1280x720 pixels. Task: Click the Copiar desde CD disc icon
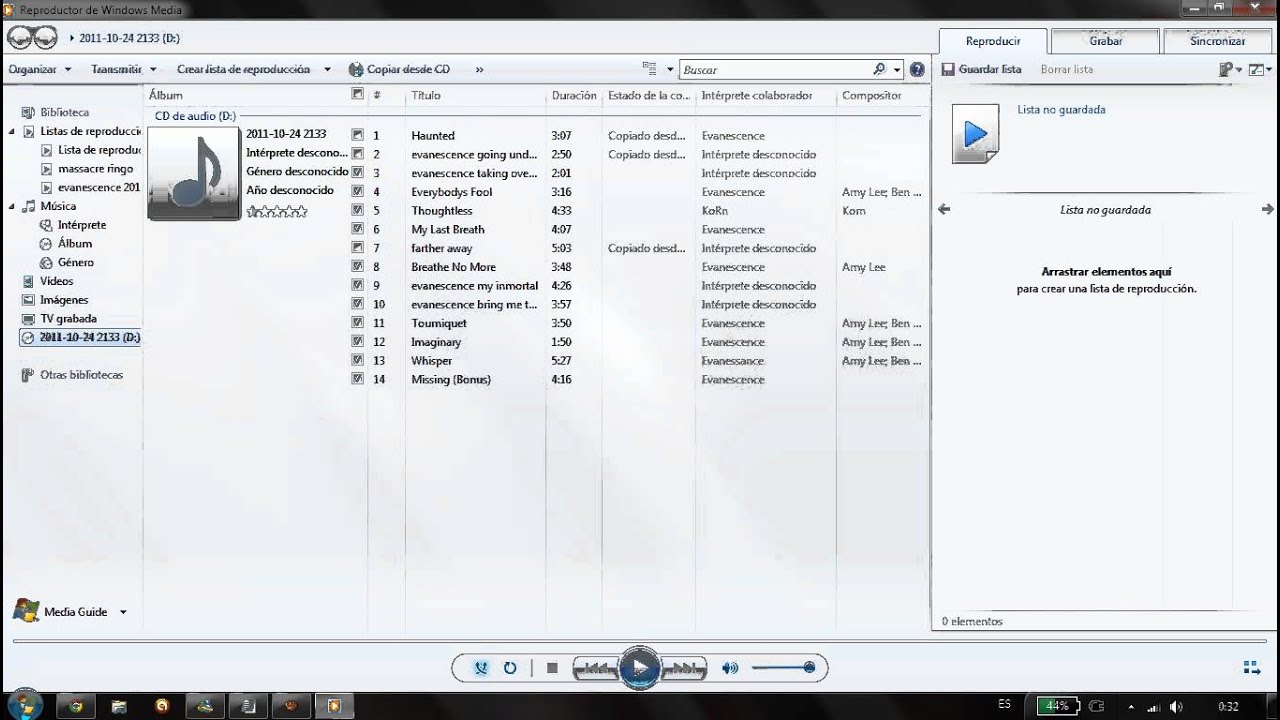click(356, 70)
